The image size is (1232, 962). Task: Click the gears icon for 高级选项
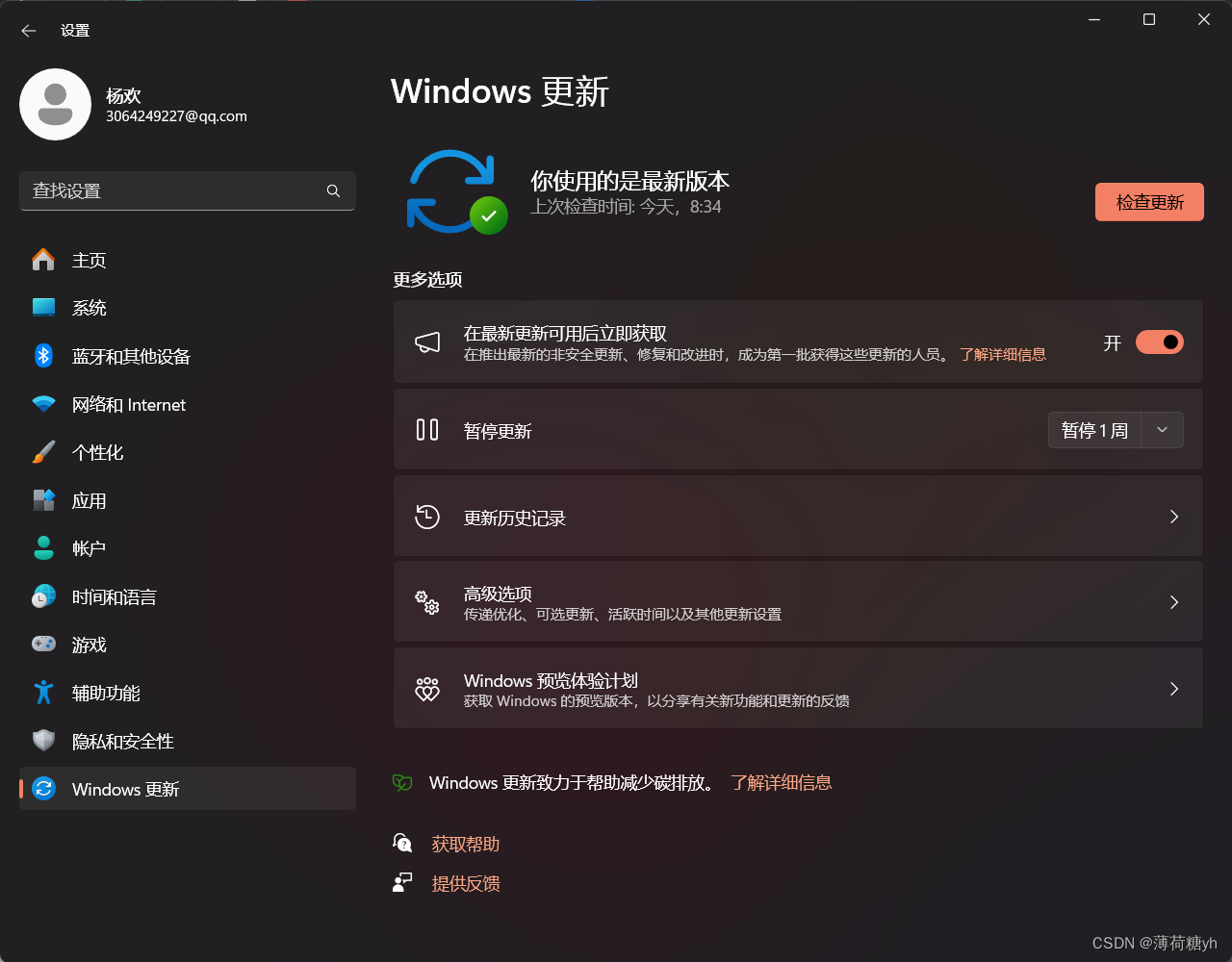pos(427,602)
